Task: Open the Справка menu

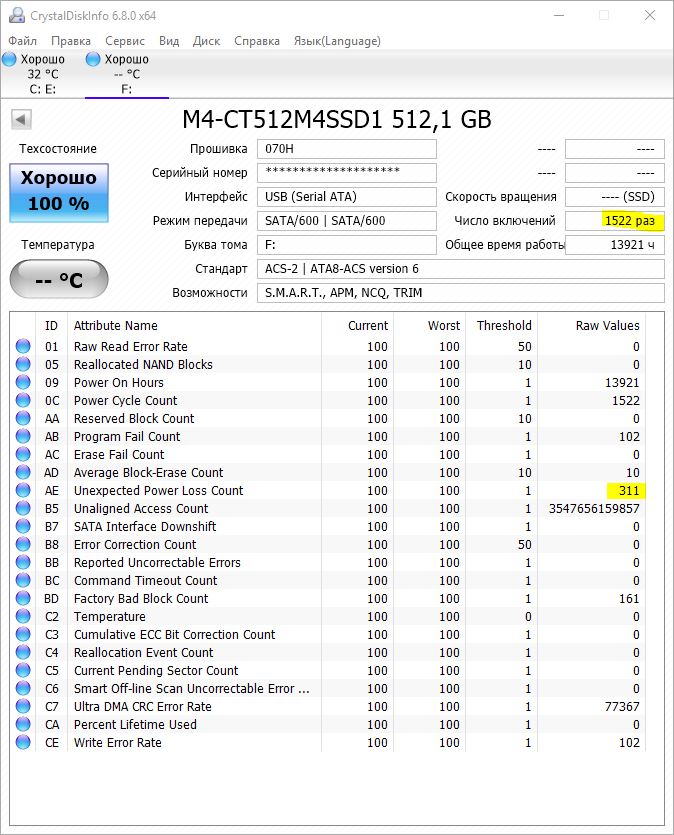Action: coord(257,41)
